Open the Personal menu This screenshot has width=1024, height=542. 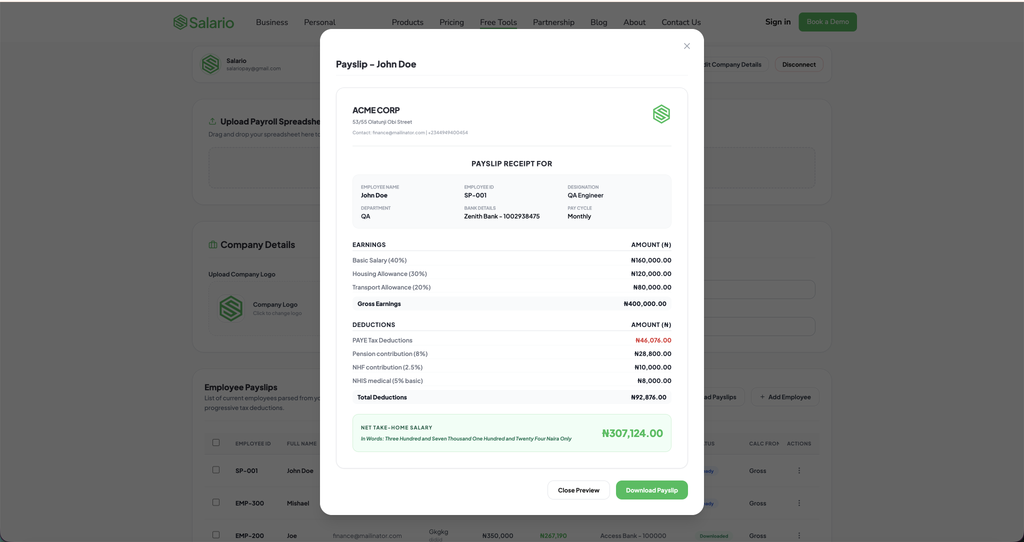click(x=319, y=22)
